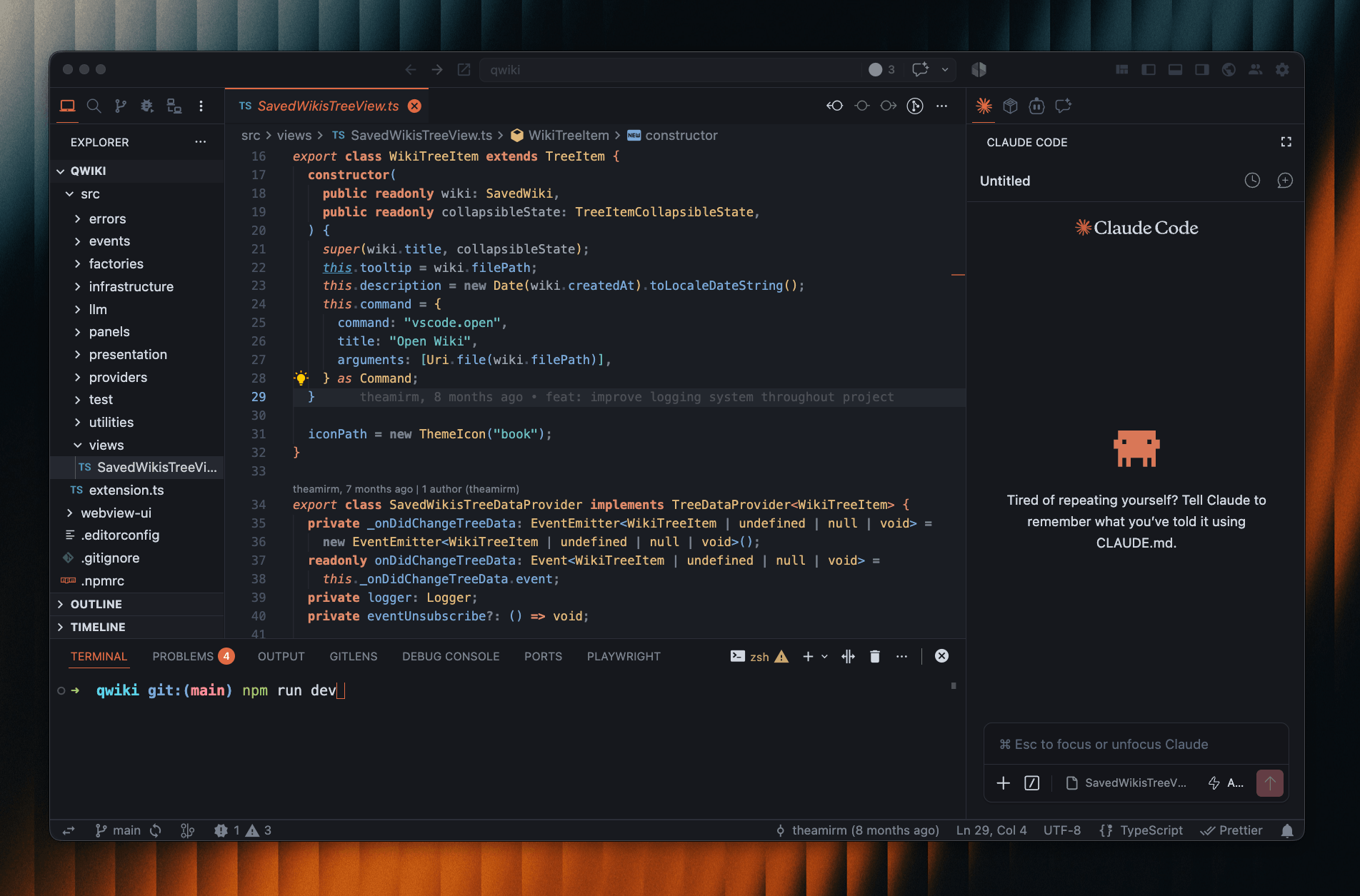The width and height of the screenshot is (1360, 896).
Task: Kill terminal with trash icon
Action: point(875,656)
